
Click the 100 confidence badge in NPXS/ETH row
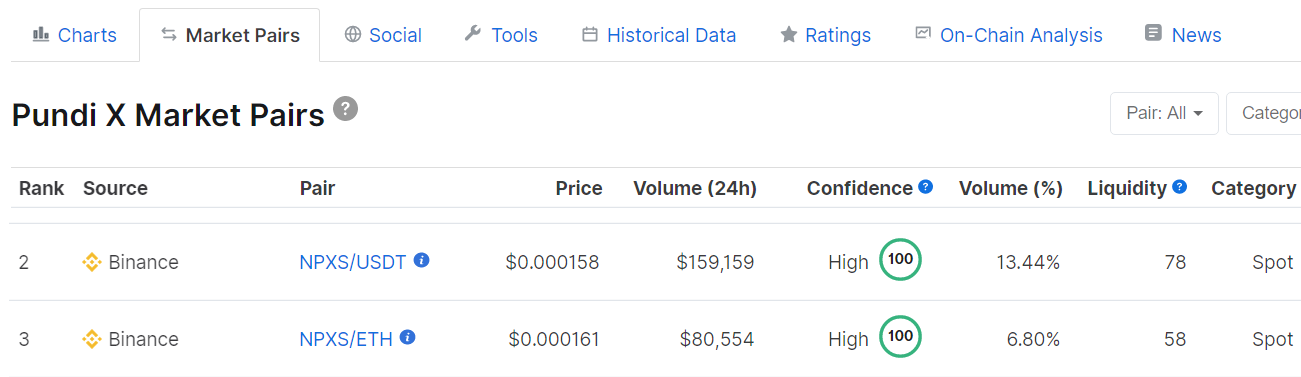click(x=900, y=336)
